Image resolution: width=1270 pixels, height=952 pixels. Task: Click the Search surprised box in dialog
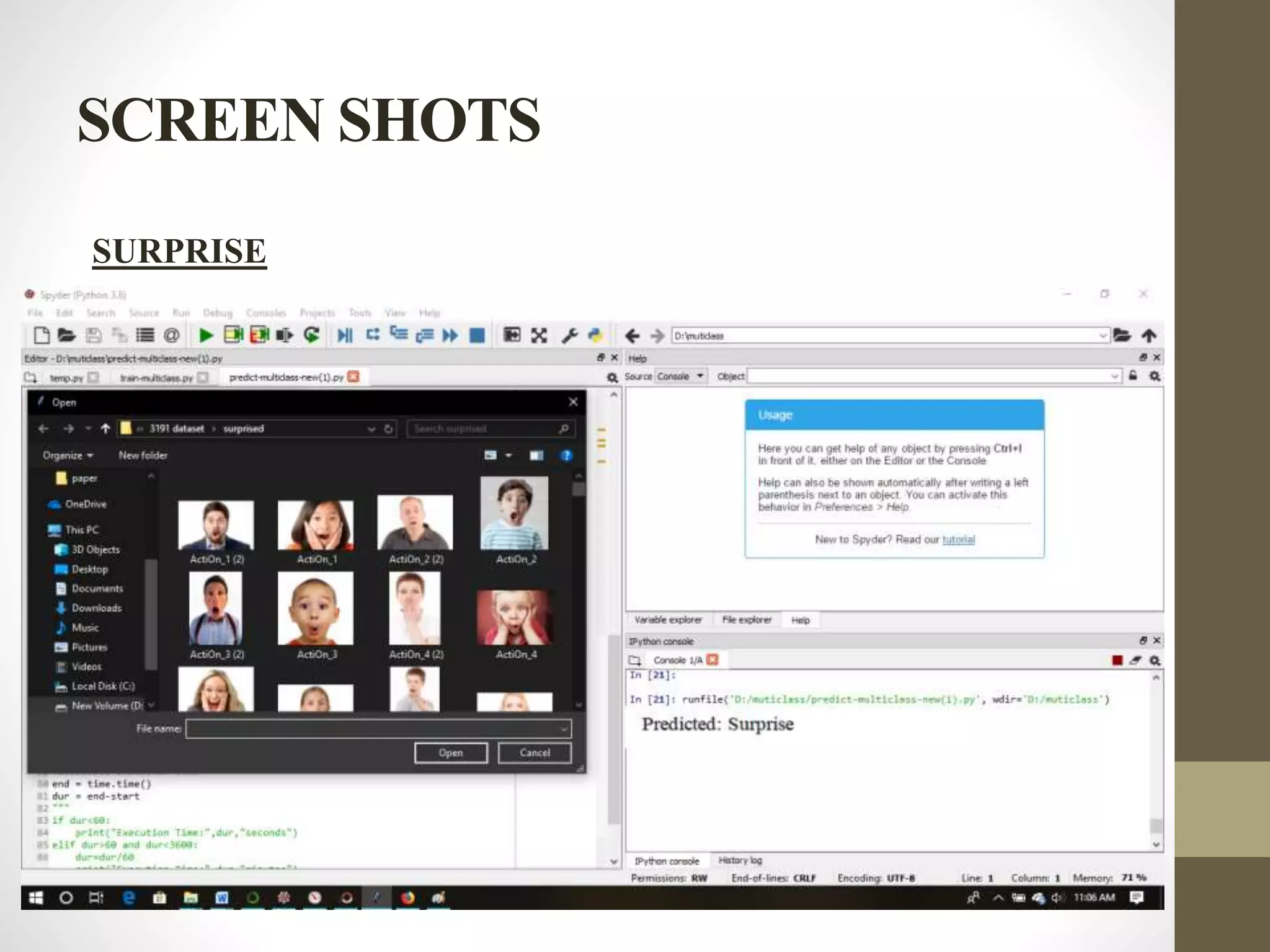pos(491,429)
